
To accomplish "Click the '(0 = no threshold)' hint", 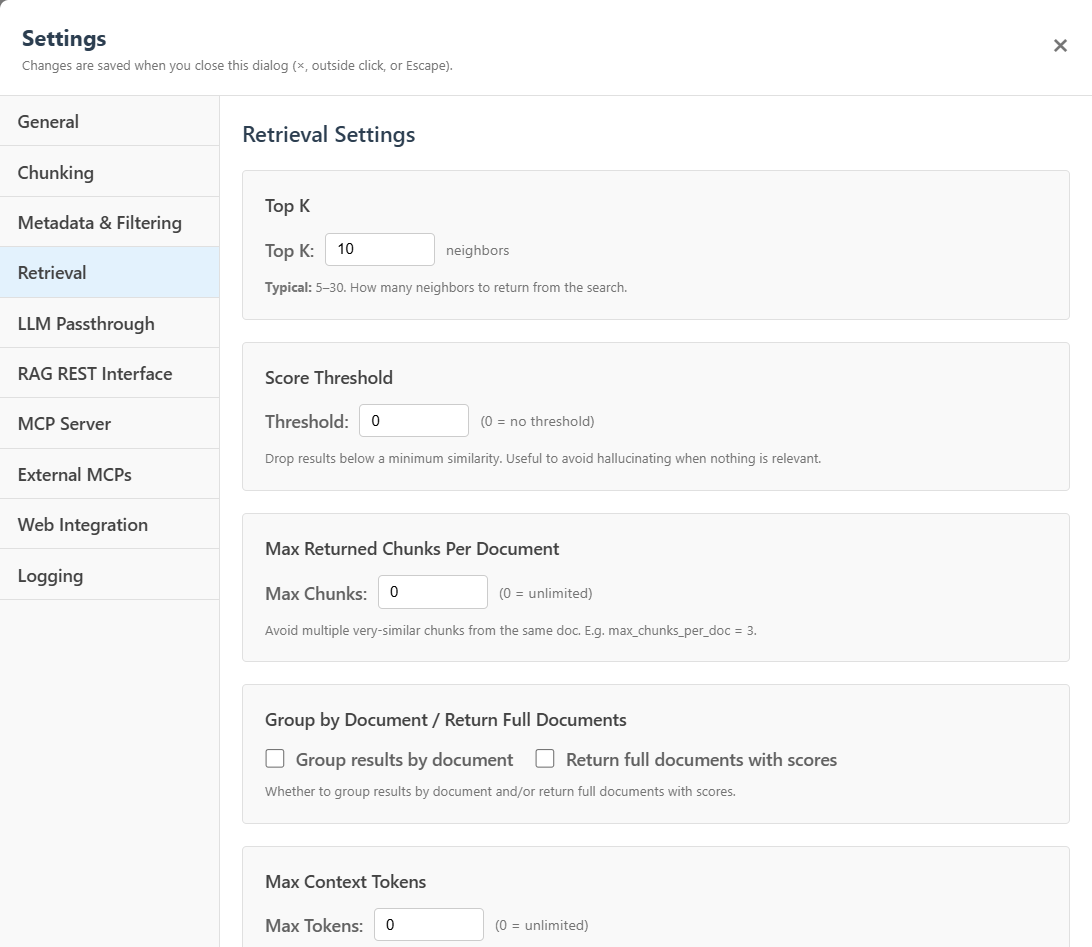I will 537,421.
